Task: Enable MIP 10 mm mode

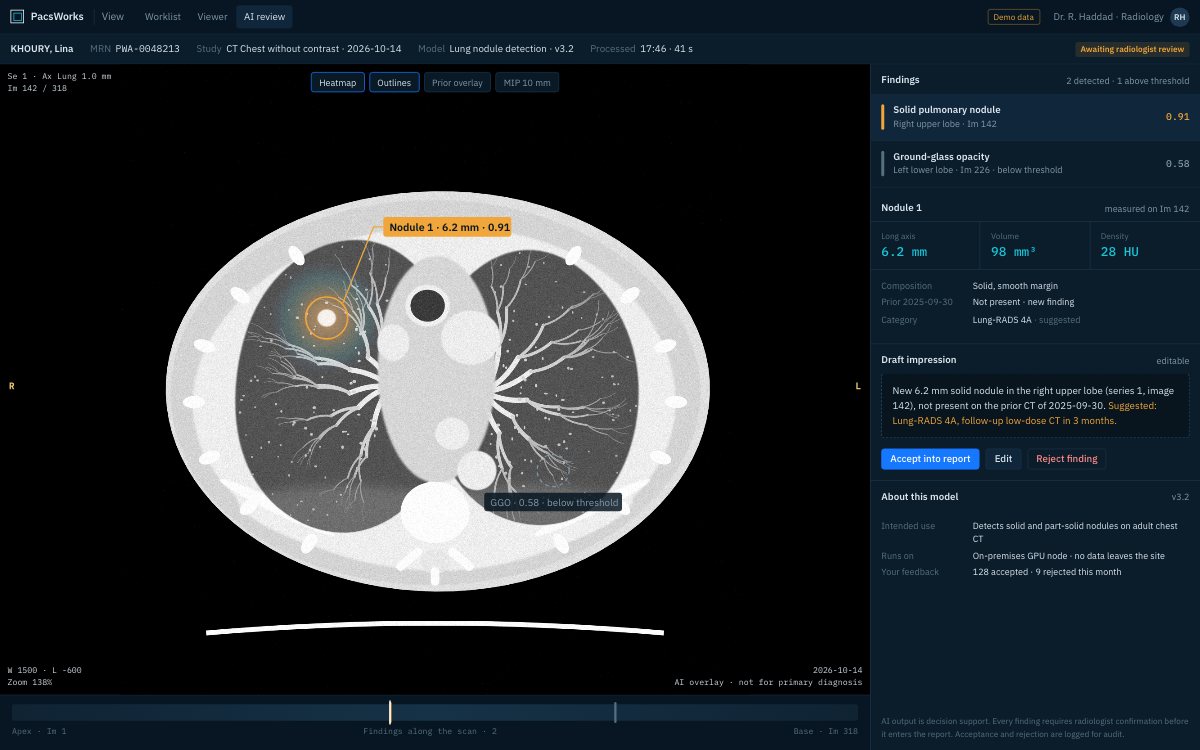Action: (527, 83)
